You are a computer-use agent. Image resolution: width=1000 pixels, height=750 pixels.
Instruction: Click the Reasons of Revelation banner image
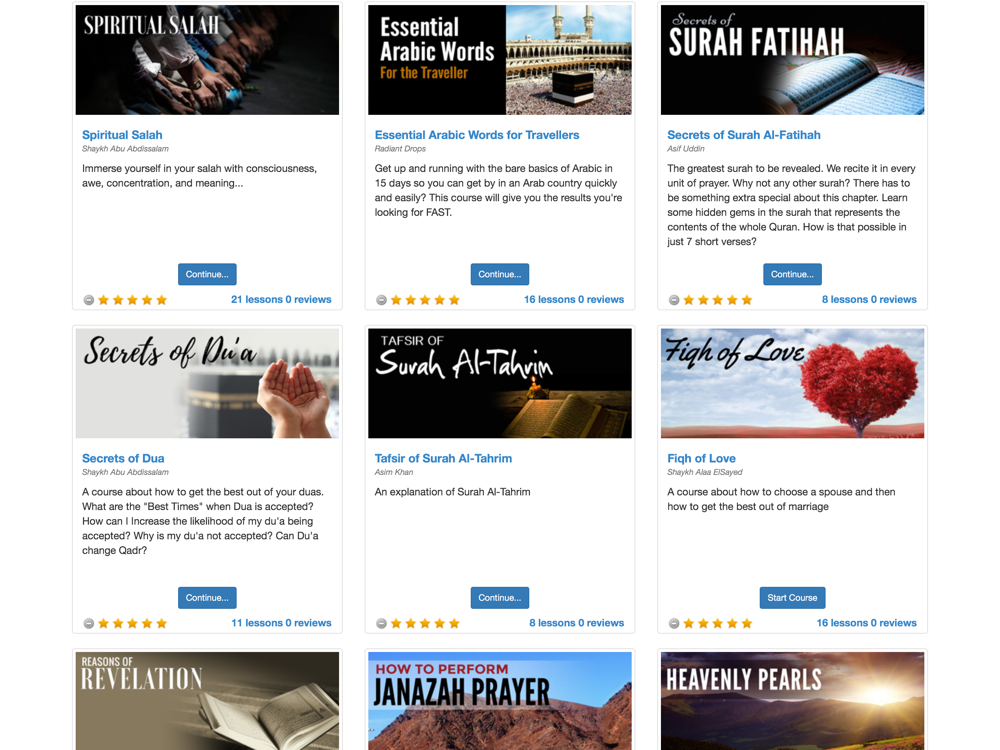pyautogui.click(x=207, y=700)
